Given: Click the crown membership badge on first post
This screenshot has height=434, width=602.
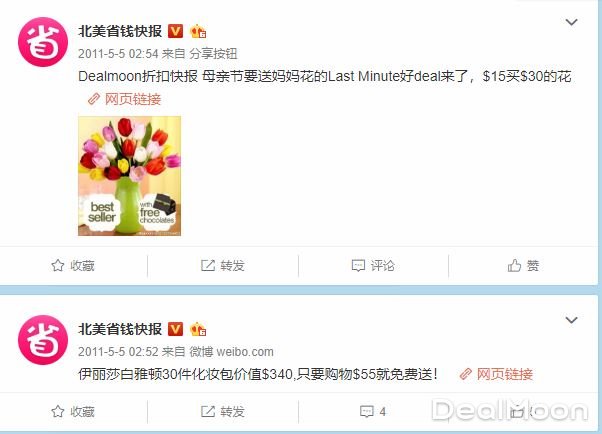Looking at the screenshot, I should tap(198, 31).
